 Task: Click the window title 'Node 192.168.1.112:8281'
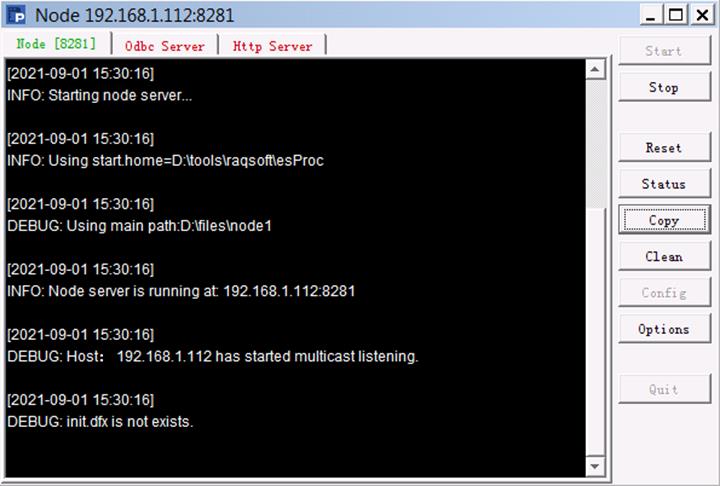135,15
